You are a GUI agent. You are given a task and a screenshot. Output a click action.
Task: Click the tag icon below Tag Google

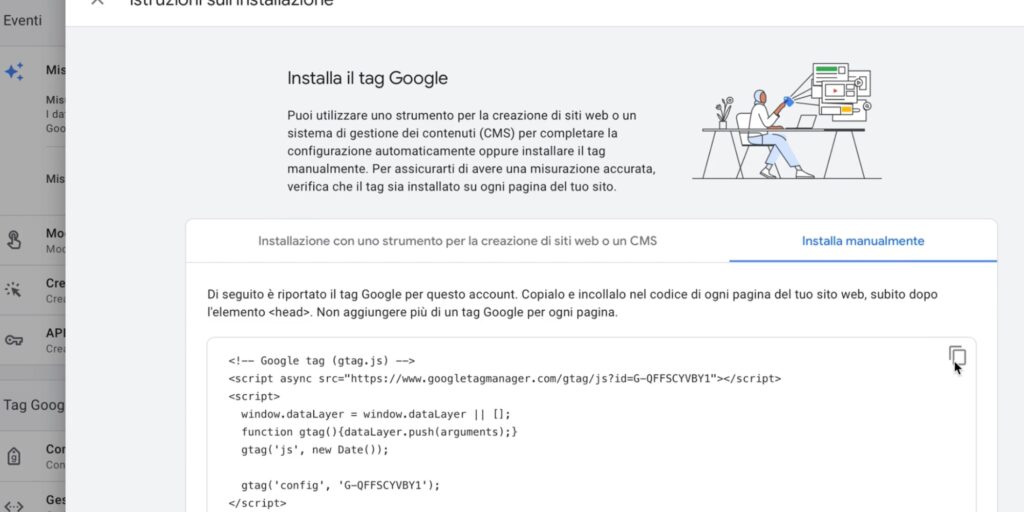coord(14,456)
